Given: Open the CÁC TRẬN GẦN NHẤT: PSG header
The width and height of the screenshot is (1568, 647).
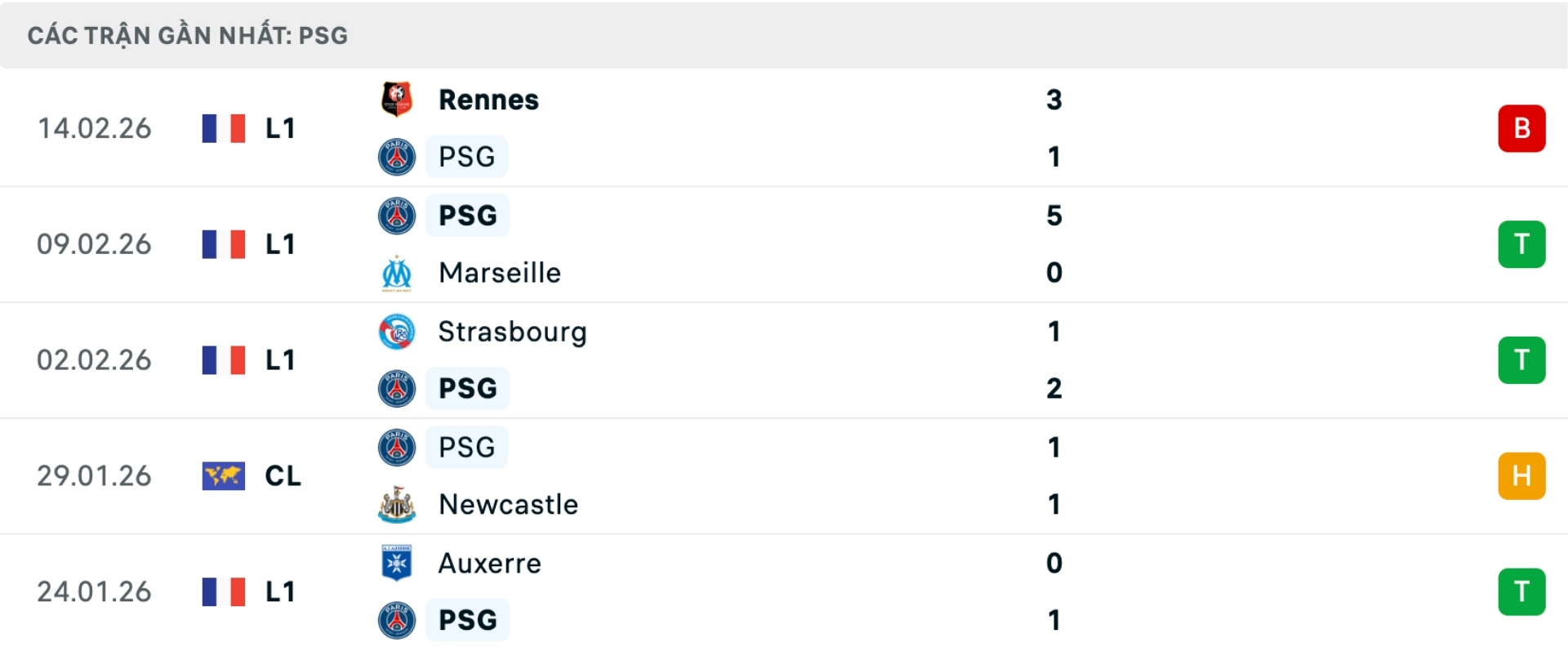Looking at the screenshot, I should (x=188, y=35).
